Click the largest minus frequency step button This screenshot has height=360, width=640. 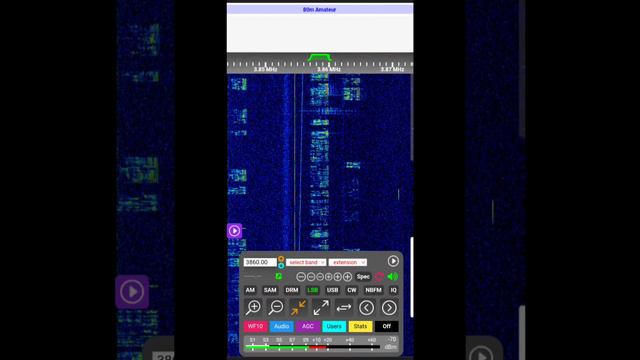coord(301,277)
